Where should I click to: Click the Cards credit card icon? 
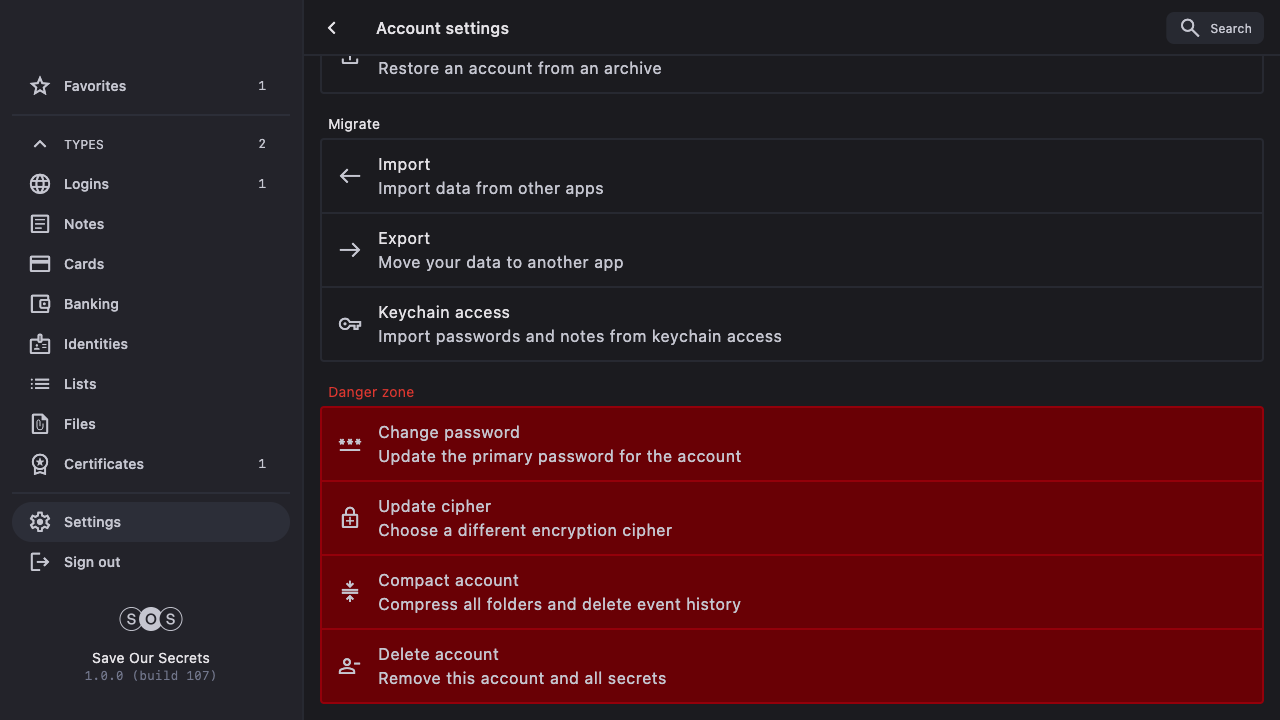point(40,264)
